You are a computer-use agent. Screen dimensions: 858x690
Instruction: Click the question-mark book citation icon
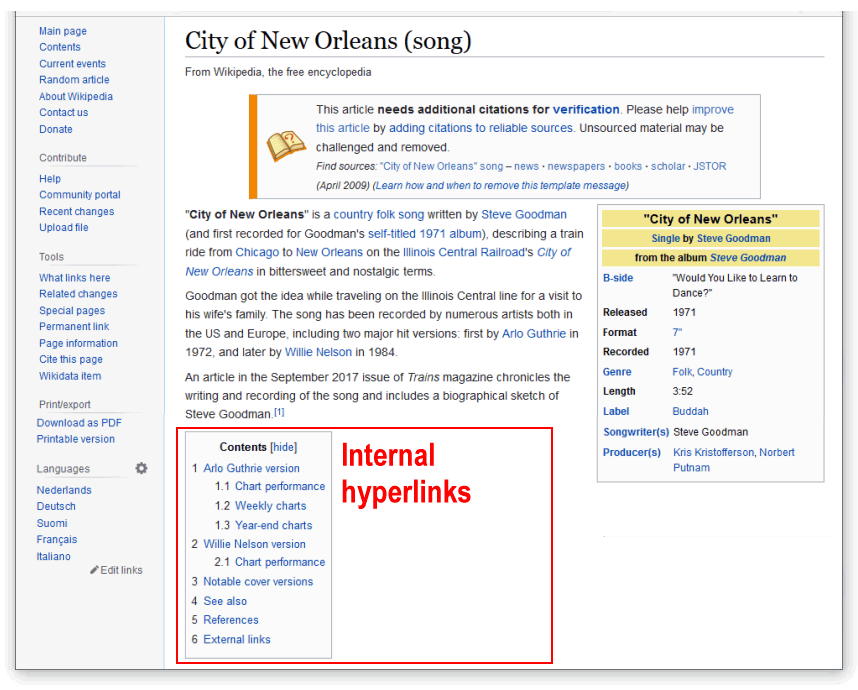coord(286,146)
